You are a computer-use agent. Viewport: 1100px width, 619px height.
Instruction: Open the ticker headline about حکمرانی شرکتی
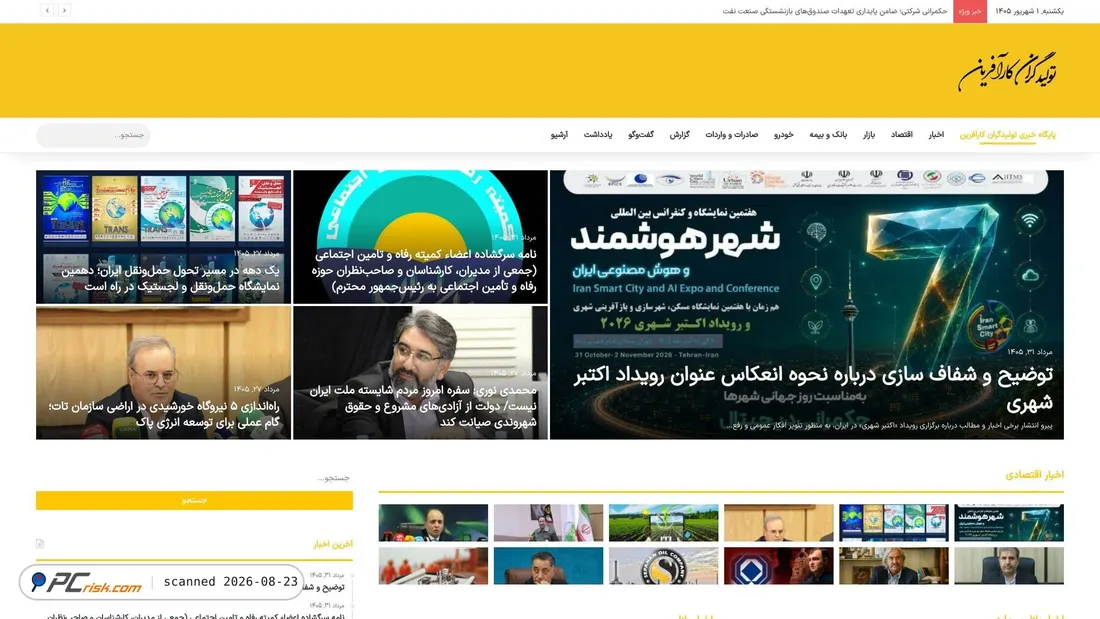point(835,11)
